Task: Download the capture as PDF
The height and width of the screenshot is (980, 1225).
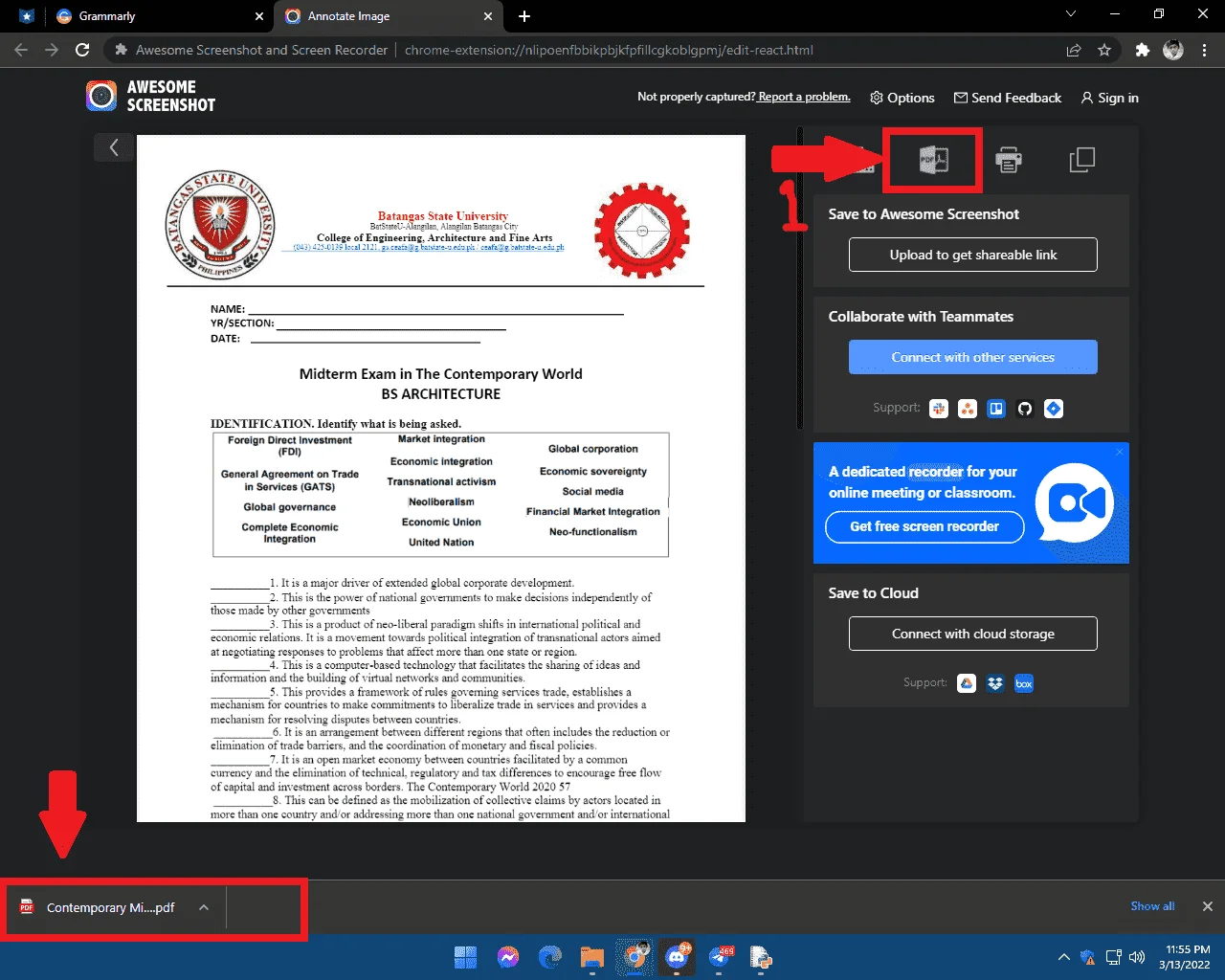Action: pos(933,160)
